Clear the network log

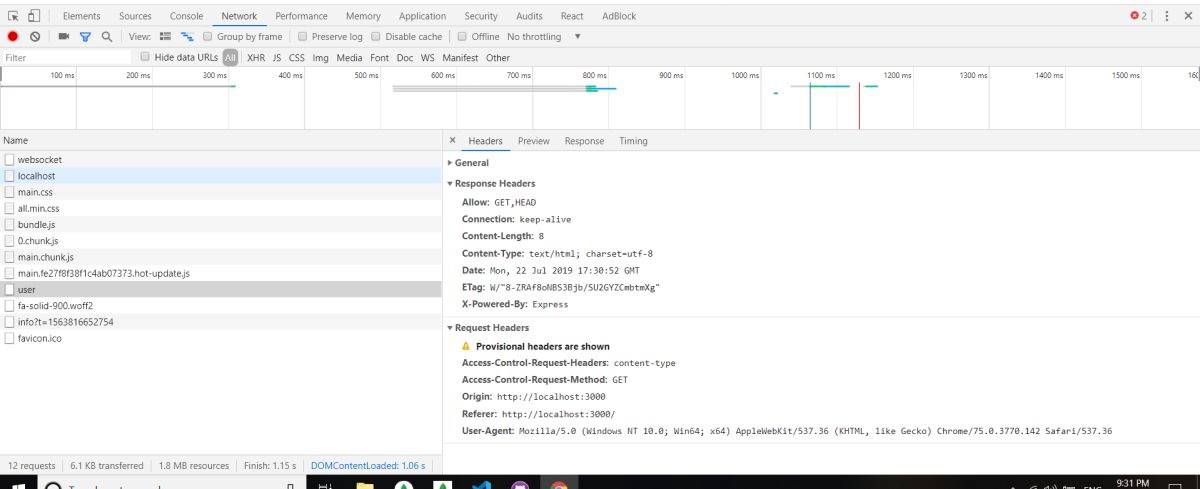coord(35,37)
